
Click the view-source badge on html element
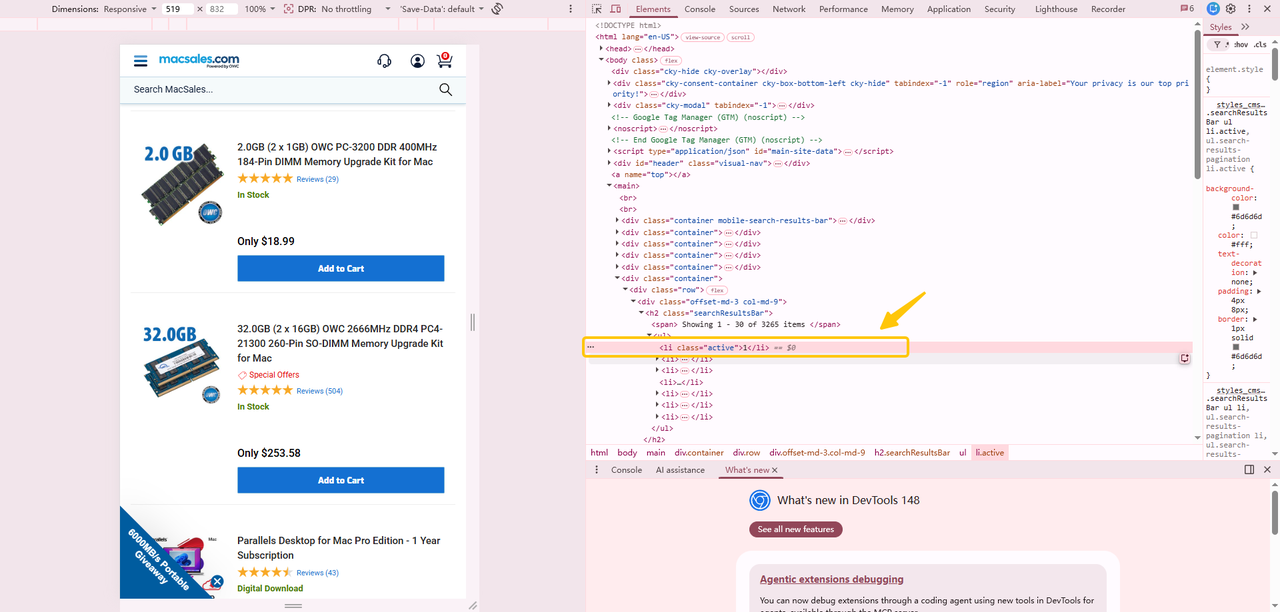pos(703,37)
